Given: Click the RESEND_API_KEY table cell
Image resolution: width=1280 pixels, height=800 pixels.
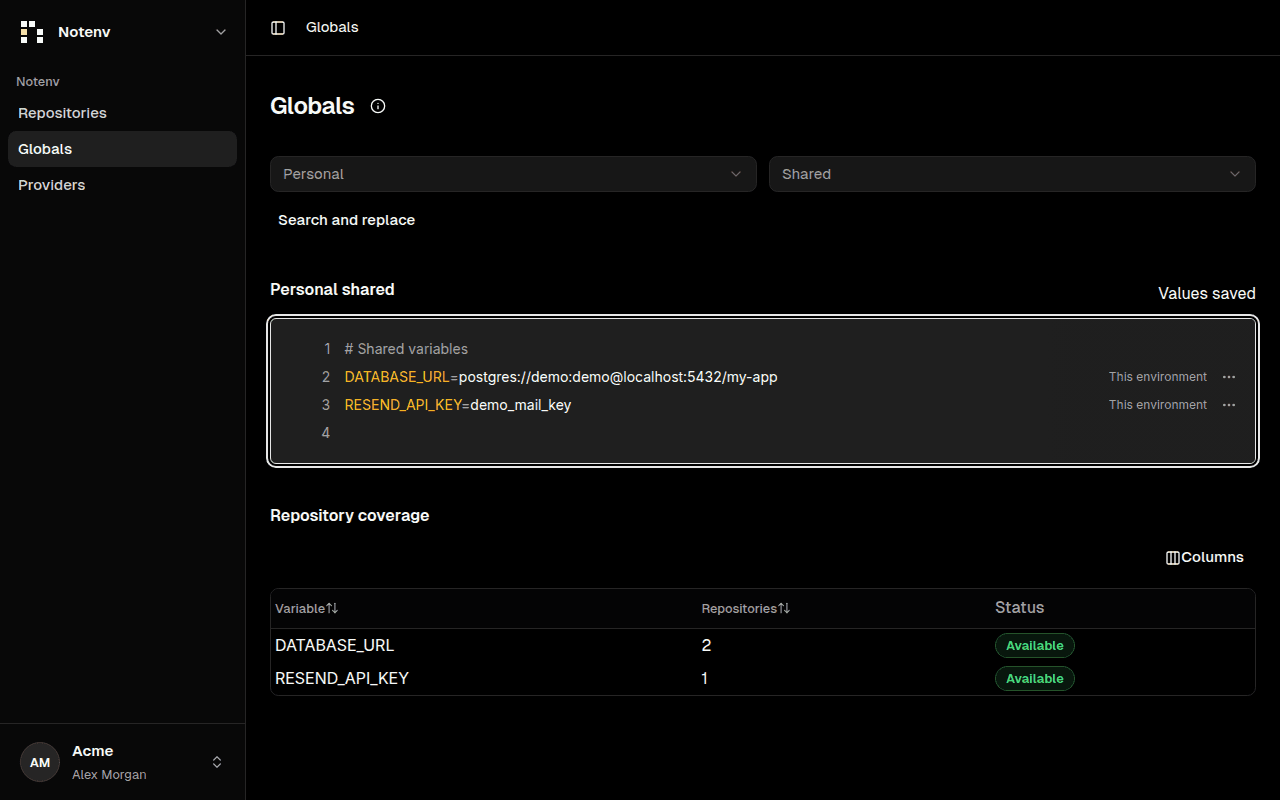Looking at the screenshot, I should tap(342, 678).
